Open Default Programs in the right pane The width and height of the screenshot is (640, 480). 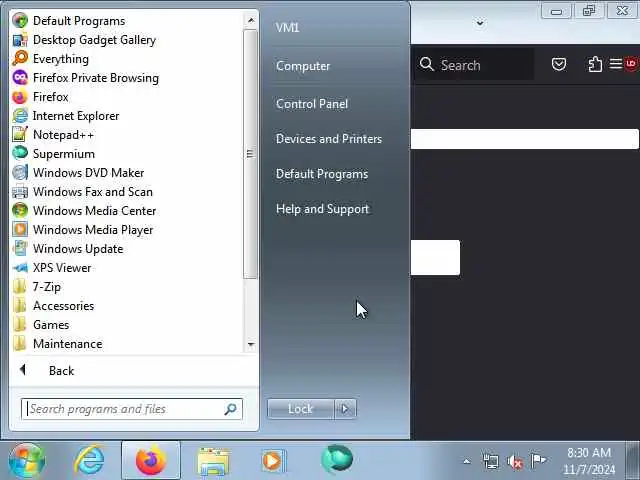click(x=322, y=174)
